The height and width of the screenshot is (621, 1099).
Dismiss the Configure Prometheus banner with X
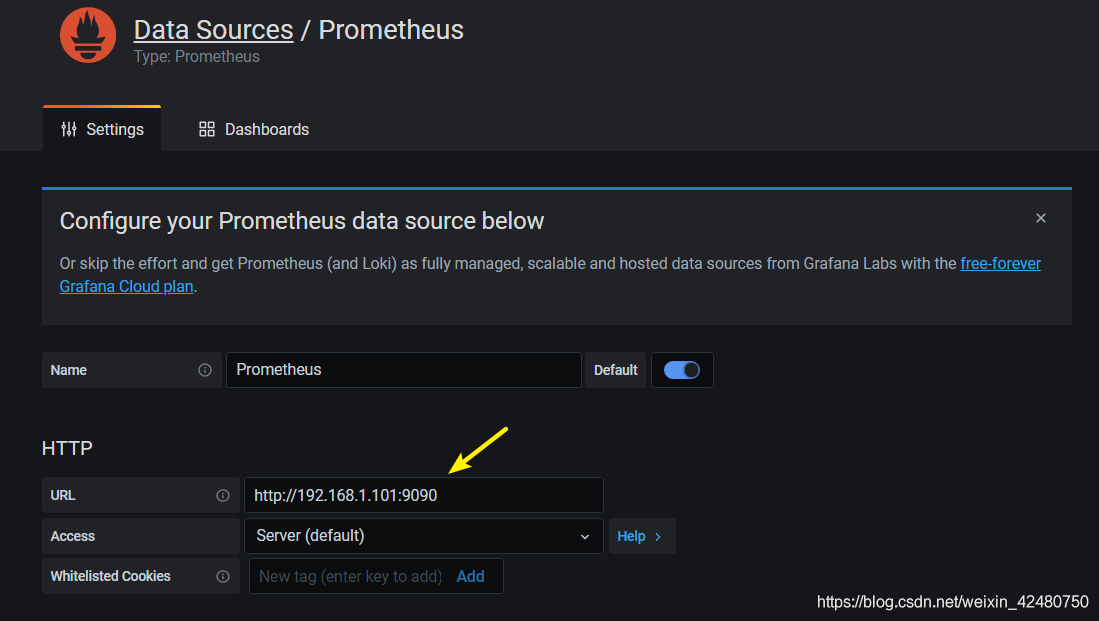pos(1041,218)
